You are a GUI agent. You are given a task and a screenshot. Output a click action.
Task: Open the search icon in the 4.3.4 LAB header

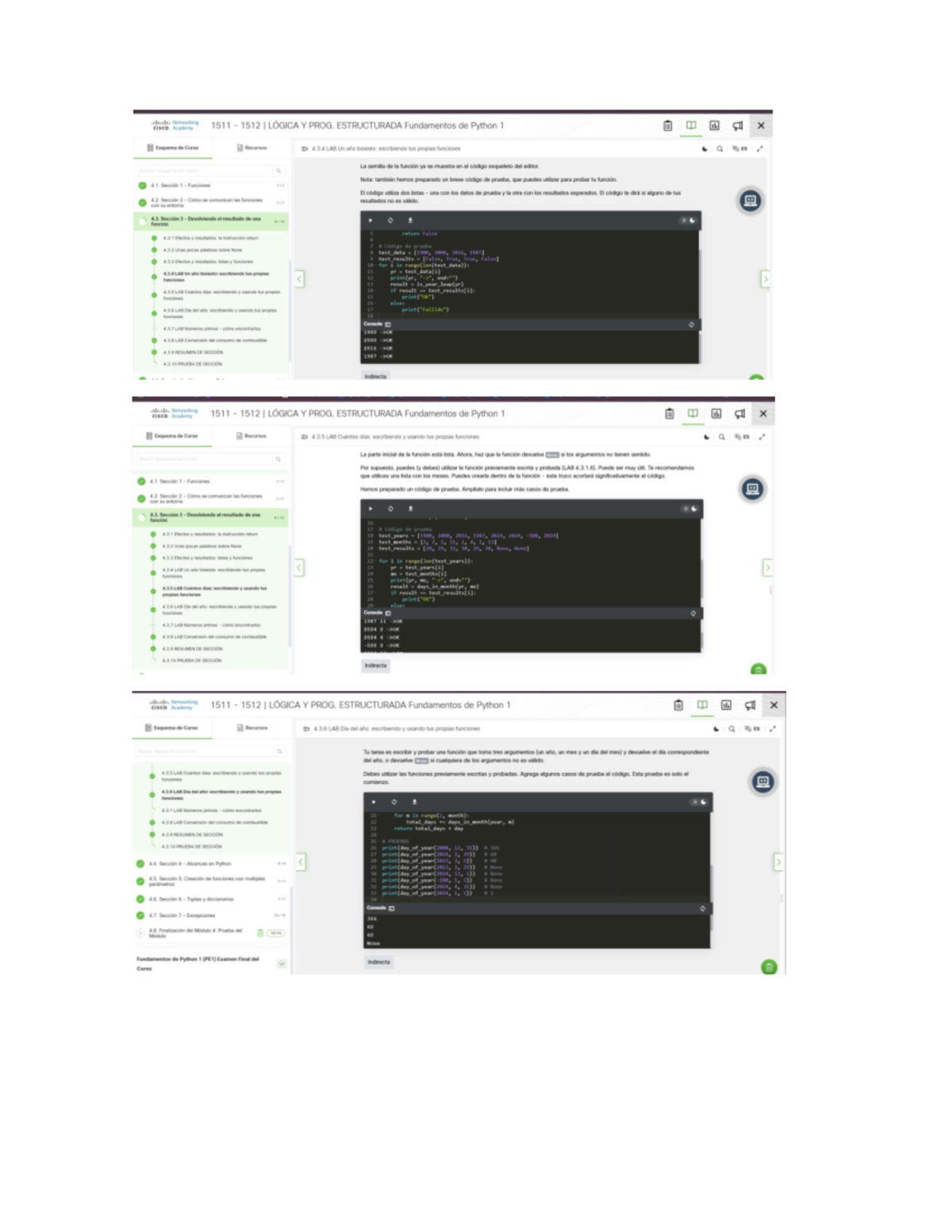(720, 148)
